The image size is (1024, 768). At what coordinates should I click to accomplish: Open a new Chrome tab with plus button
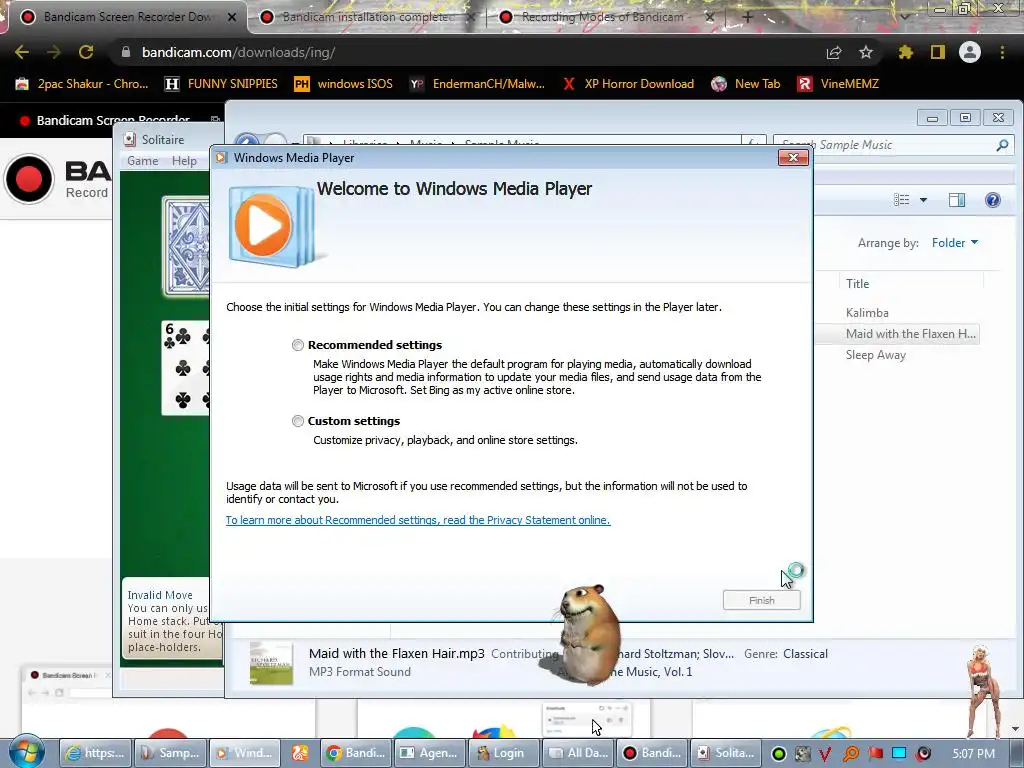pos(748,17)
